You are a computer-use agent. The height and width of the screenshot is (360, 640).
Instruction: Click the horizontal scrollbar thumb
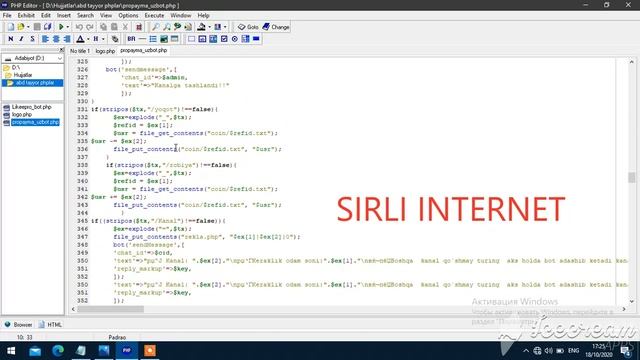111,309
